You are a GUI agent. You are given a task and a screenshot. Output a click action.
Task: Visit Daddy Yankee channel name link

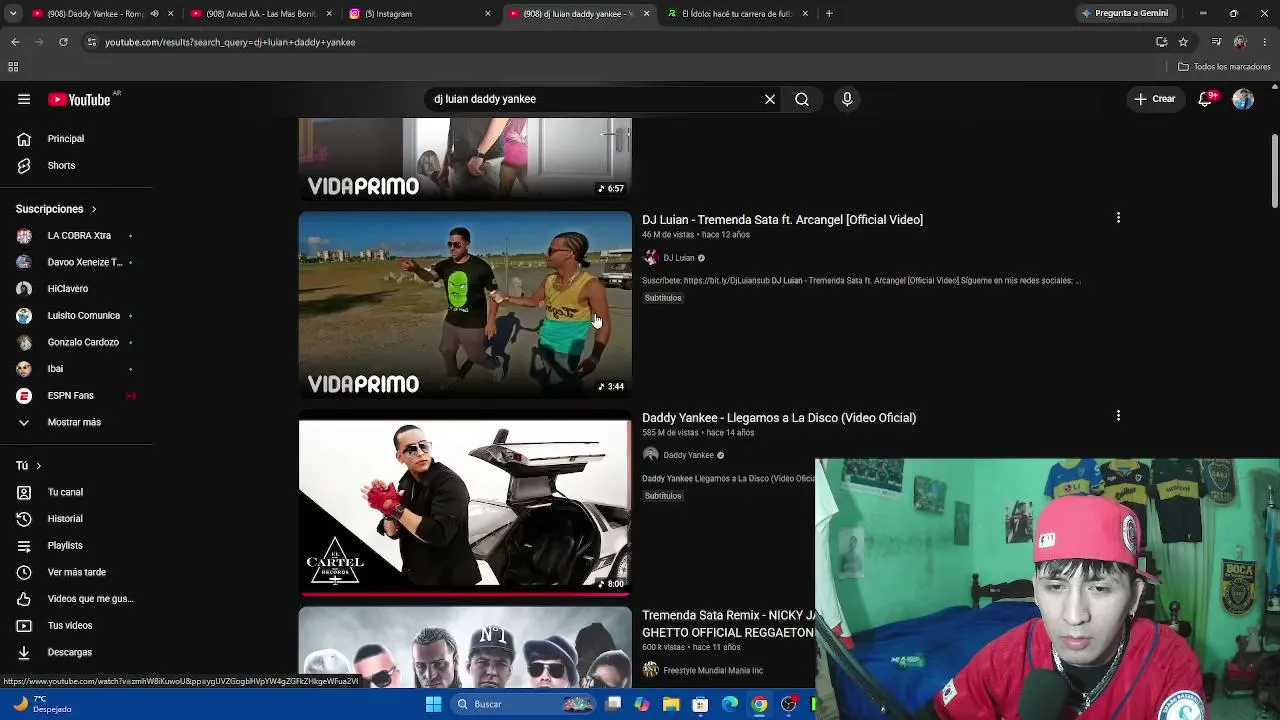(x=688, y=455)
